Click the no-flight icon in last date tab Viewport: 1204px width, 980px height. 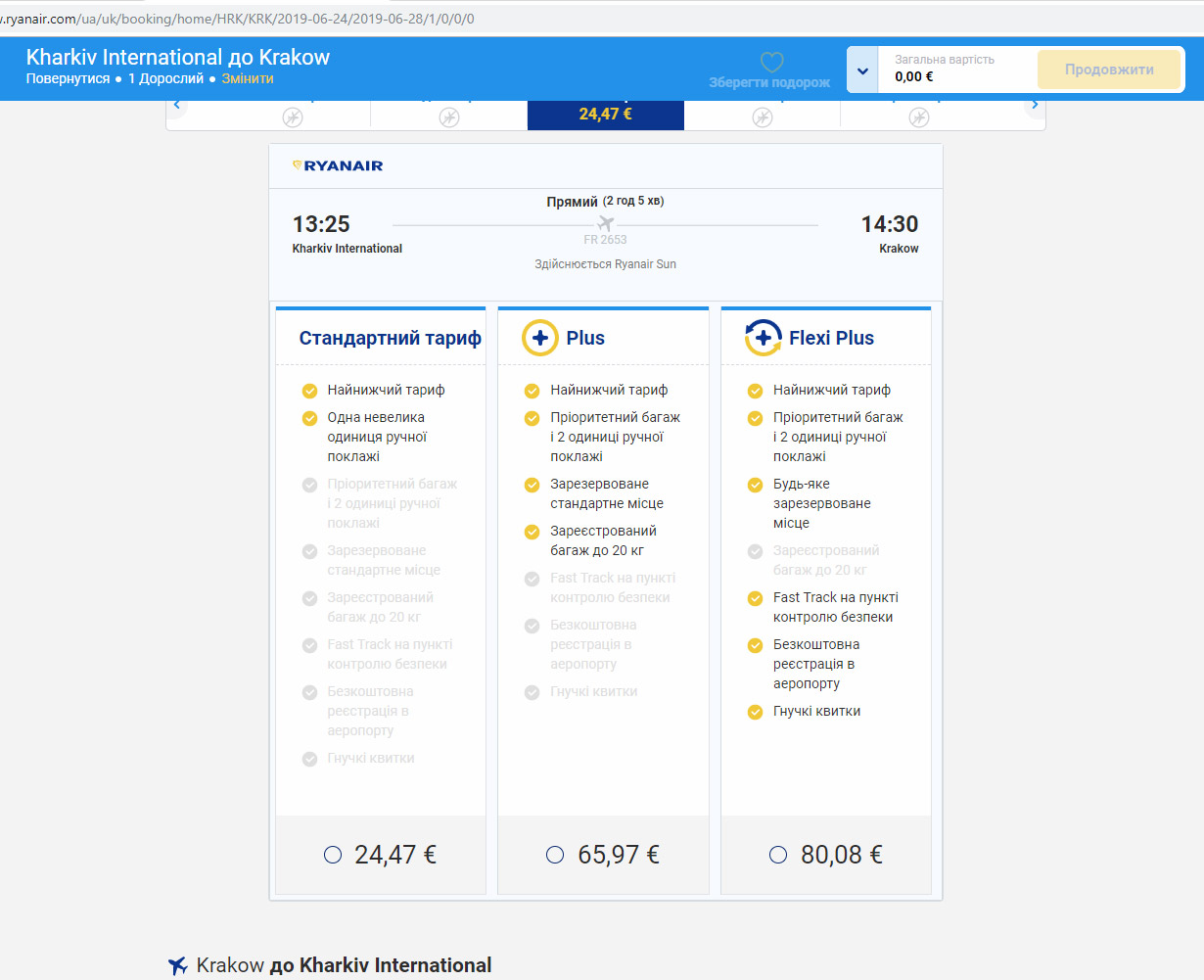tap(918, 117)
